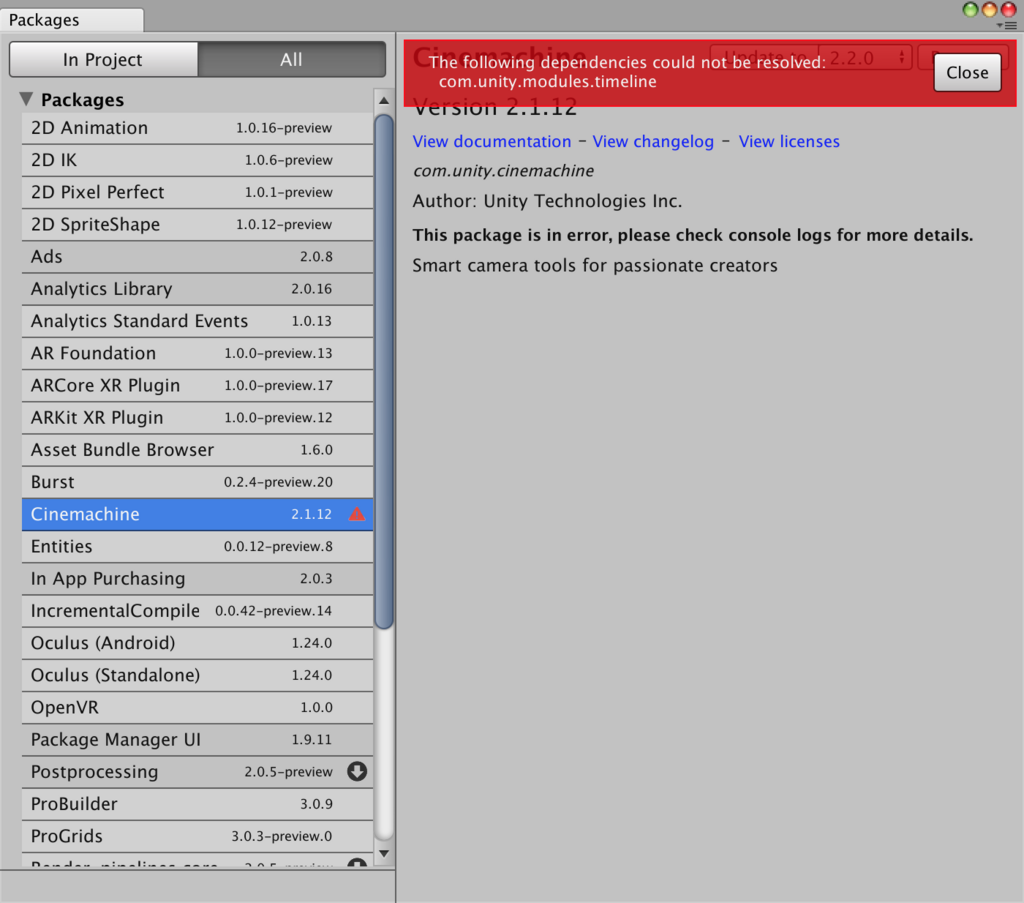Open the 2.2.0 version dropdown

(865, 57)
